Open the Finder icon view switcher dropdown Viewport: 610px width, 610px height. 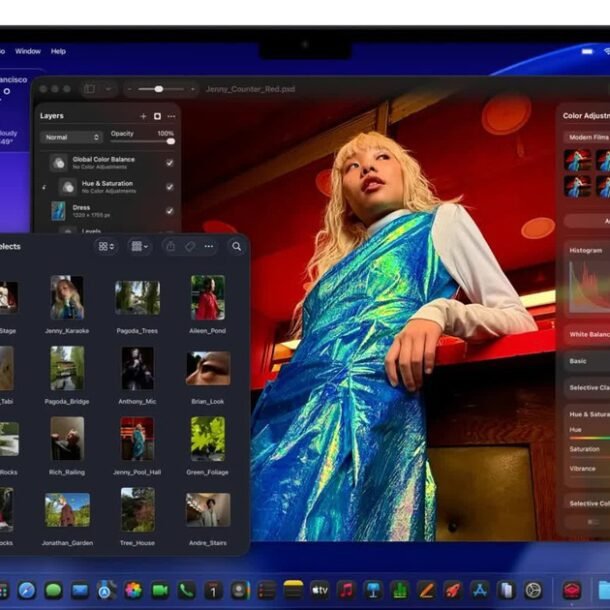105,246
